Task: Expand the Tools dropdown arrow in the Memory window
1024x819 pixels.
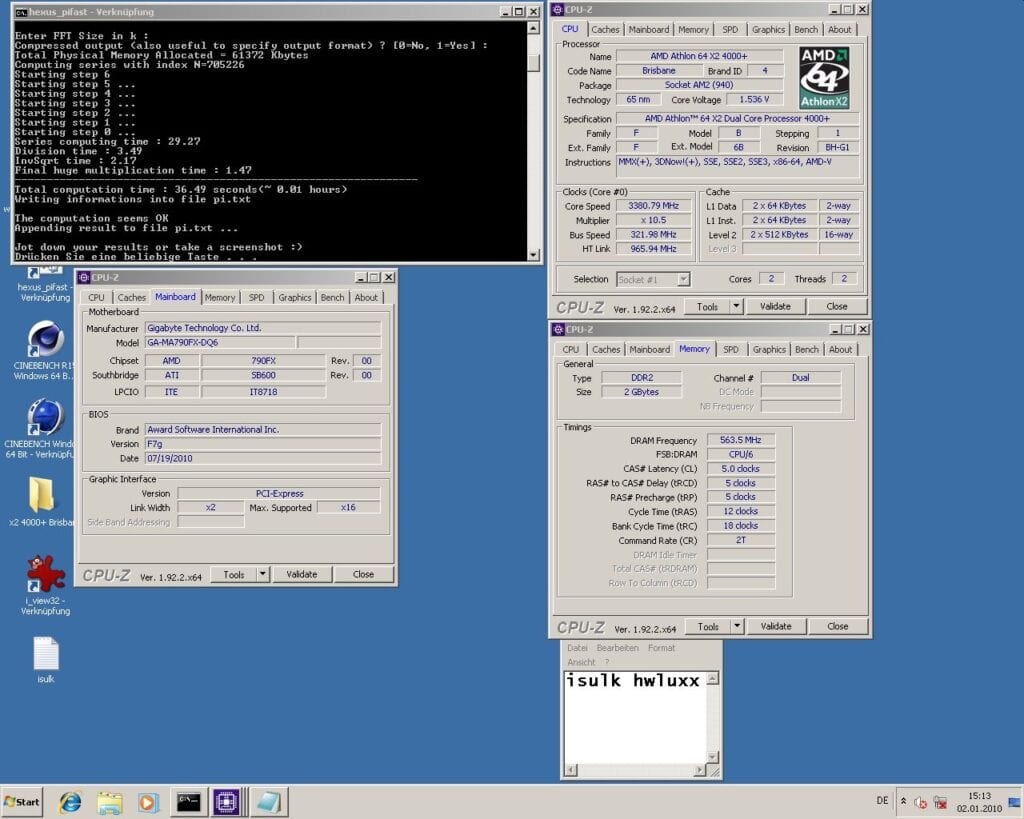Action: click(x=737, y=626)
